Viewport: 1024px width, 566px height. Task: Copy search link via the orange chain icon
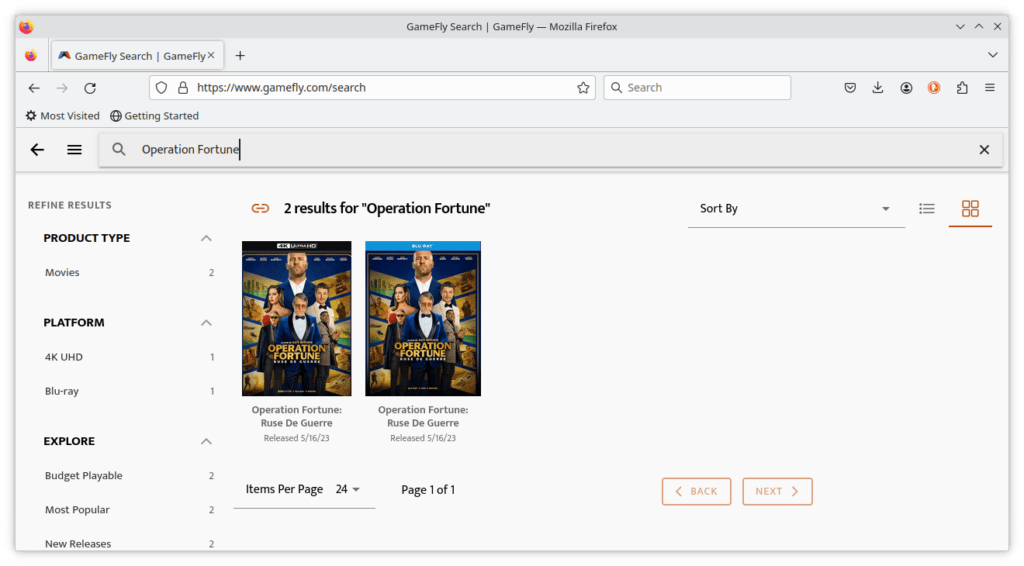pos(260,208)
